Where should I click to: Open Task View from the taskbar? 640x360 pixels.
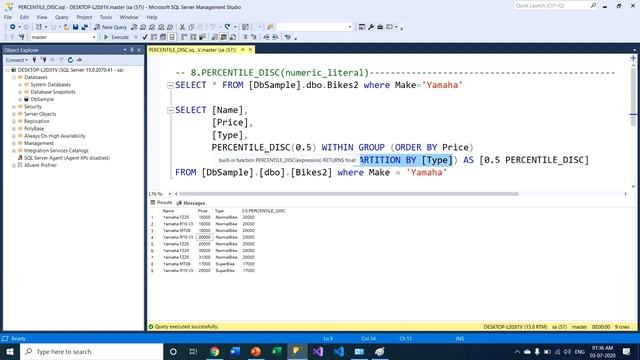coord(193,351)
